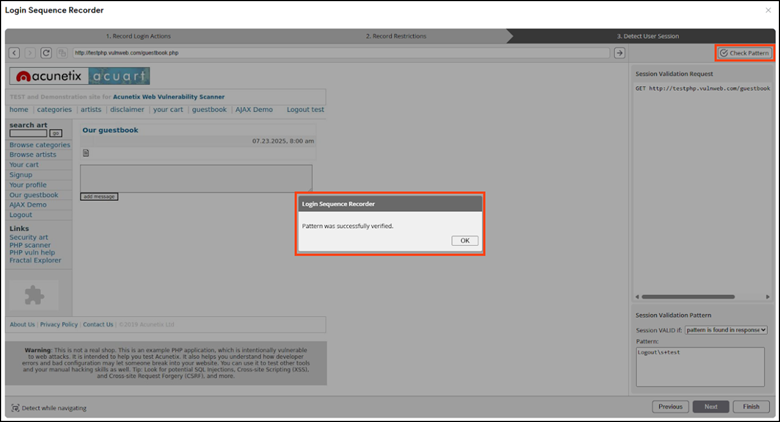Open the PHP vuln help link

[32, 252]
